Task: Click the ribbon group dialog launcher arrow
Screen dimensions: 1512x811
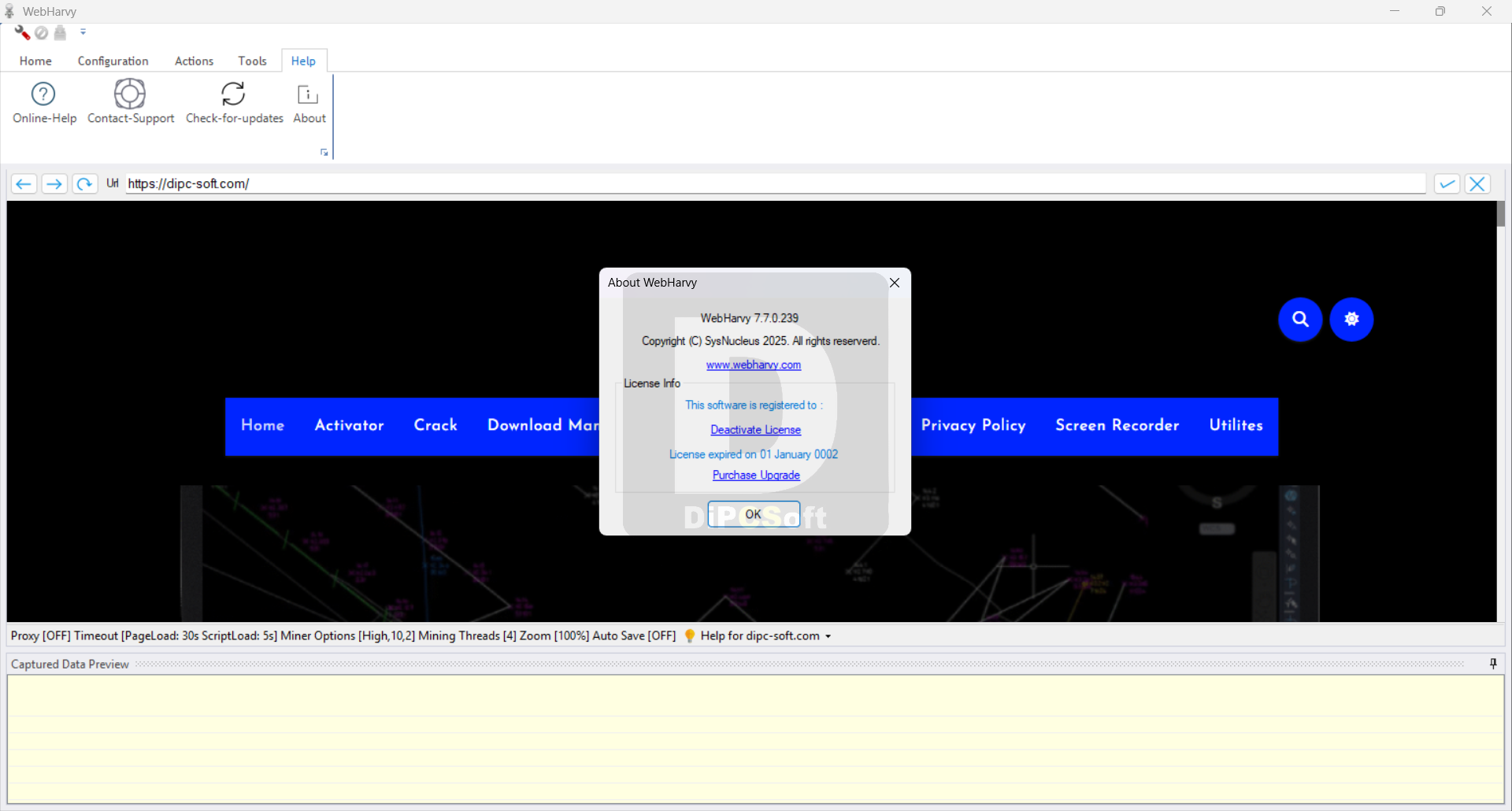Action: (x=324, y=153)
